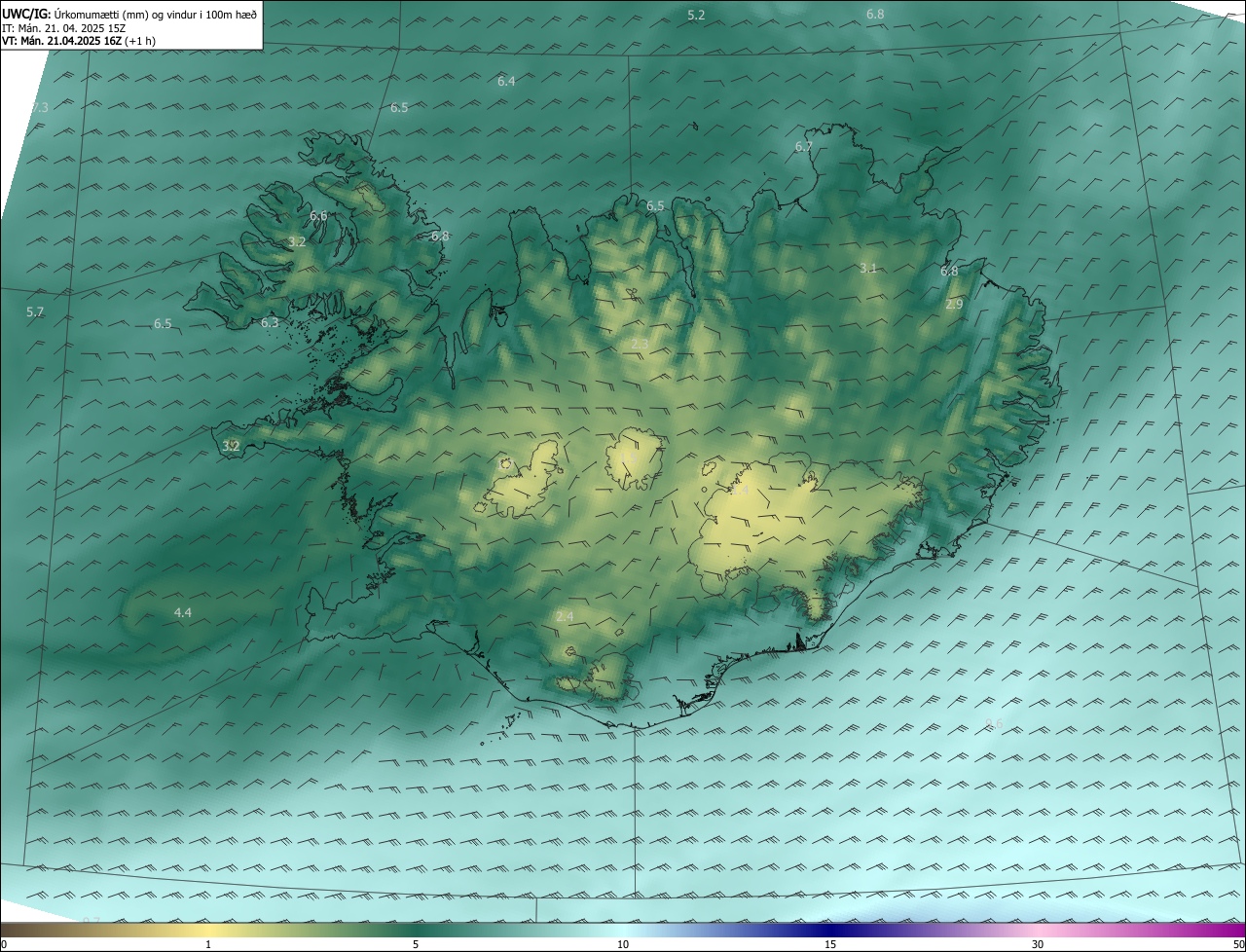Click the 5.7 value label on the map
The height and width of the screenshot is (952, 1246).
35,311
